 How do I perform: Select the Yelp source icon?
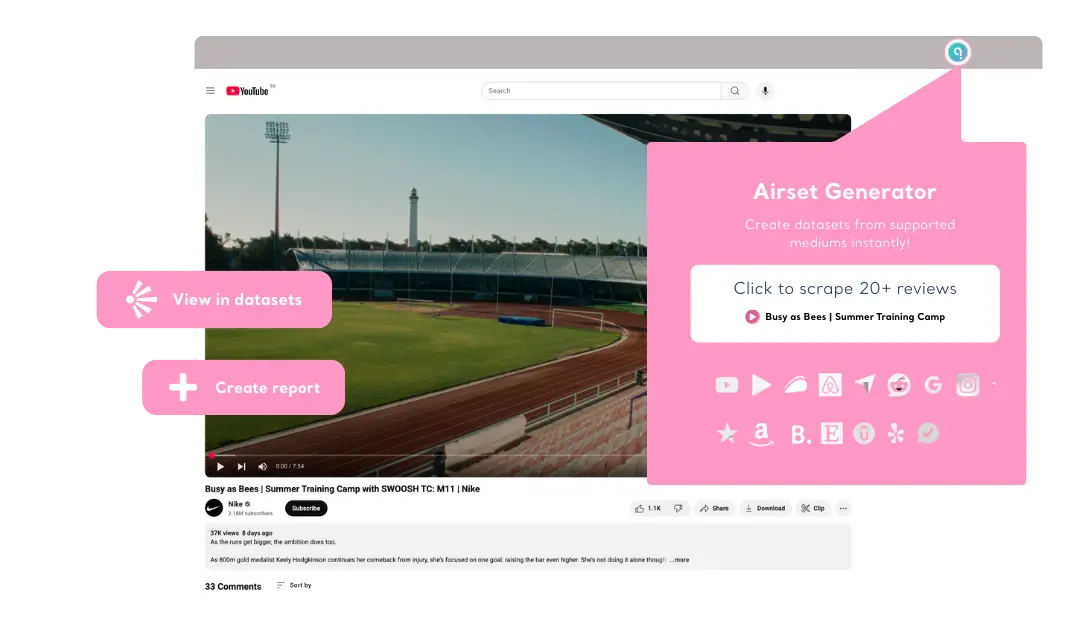coord(897,433)
